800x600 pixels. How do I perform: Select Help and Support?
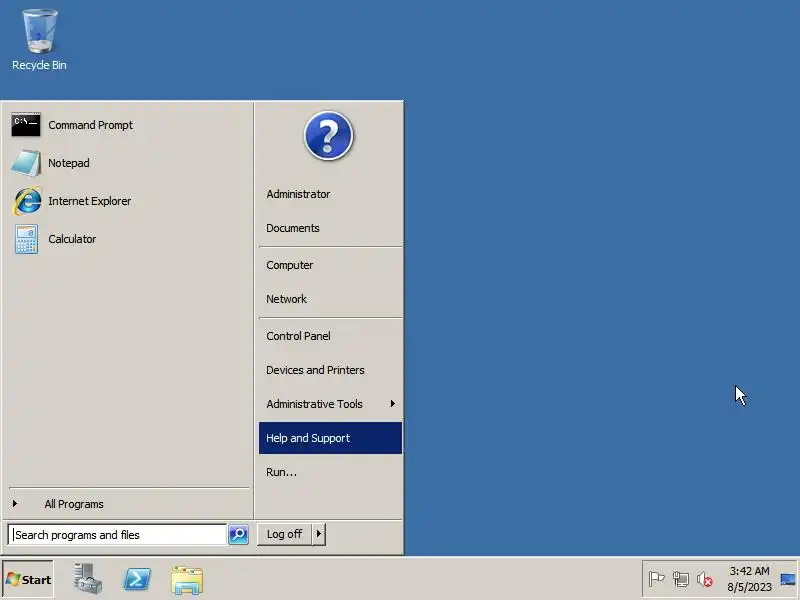[x=330, y=438]
